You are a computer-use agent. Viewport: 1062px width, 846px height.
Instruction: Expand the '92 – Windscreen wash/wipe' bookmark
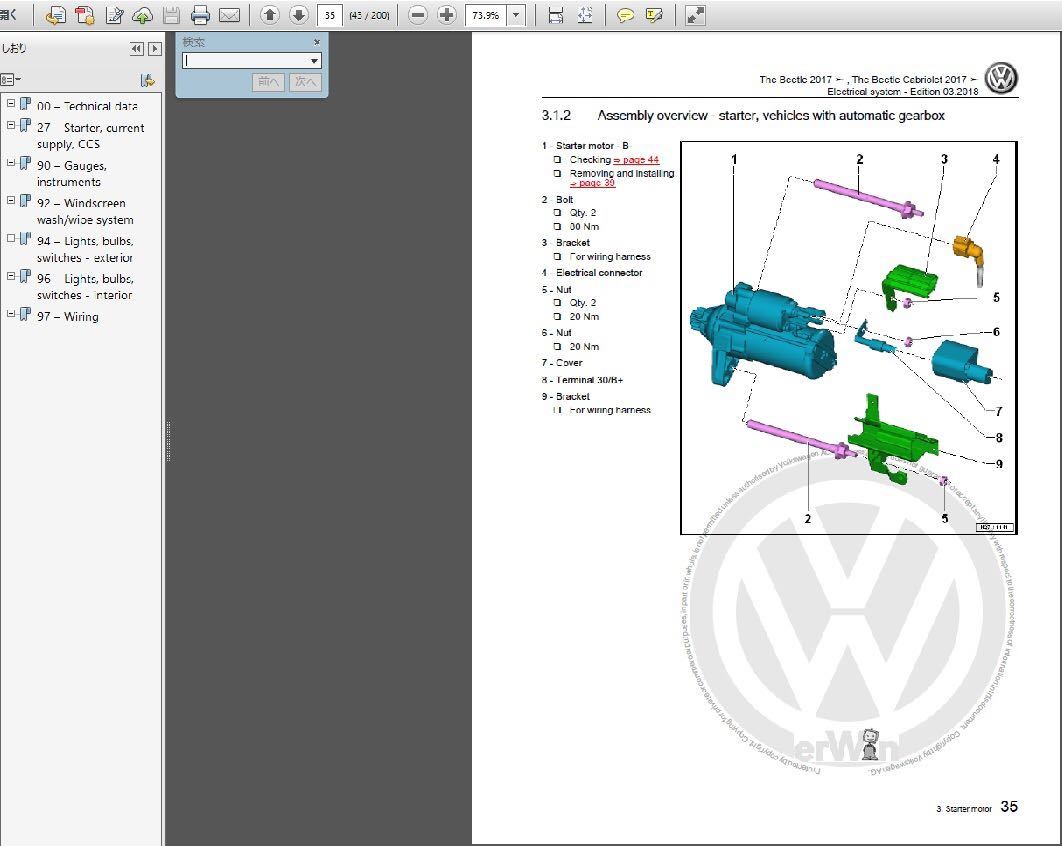(x=11, y=200)
